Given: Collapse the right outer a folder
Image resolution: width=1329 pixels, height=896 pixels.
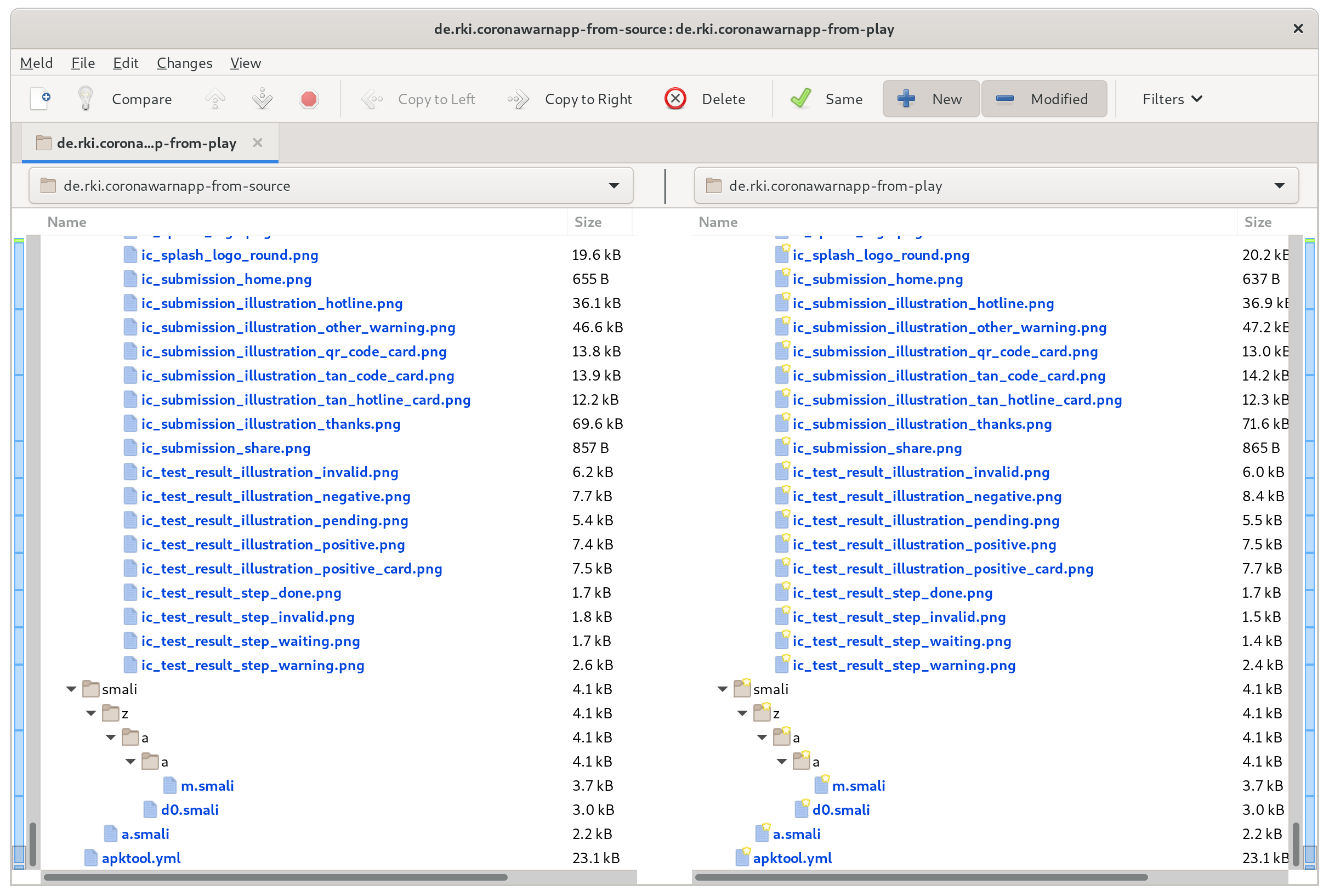Looking at the screenshot, I should point(762,738).
